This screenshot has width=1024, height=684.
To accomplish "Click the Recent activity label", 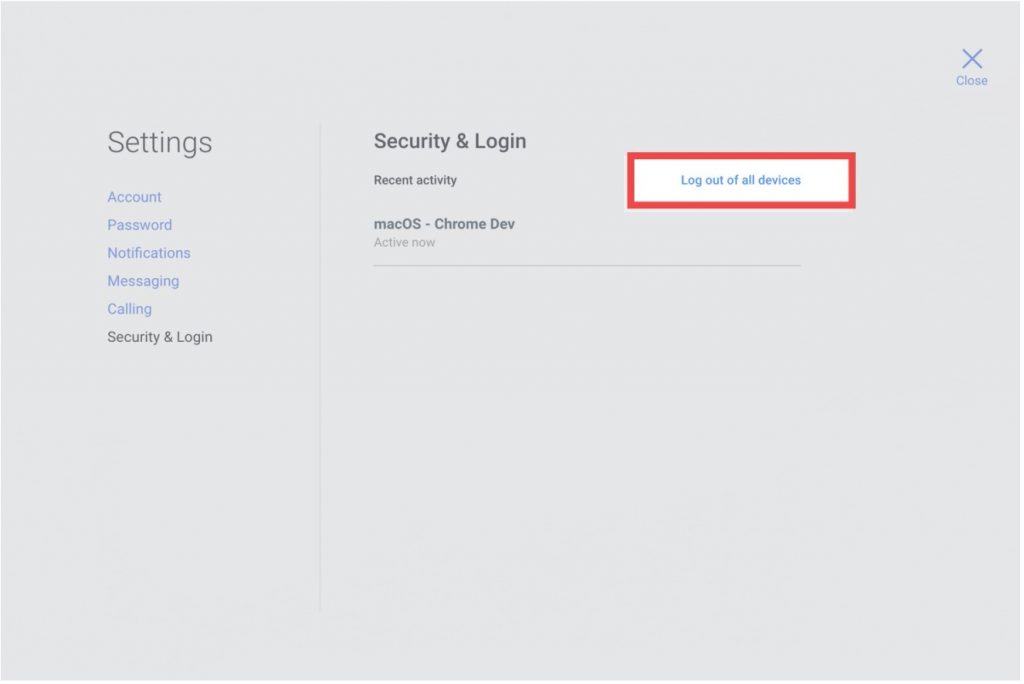I will click(415, 180).
